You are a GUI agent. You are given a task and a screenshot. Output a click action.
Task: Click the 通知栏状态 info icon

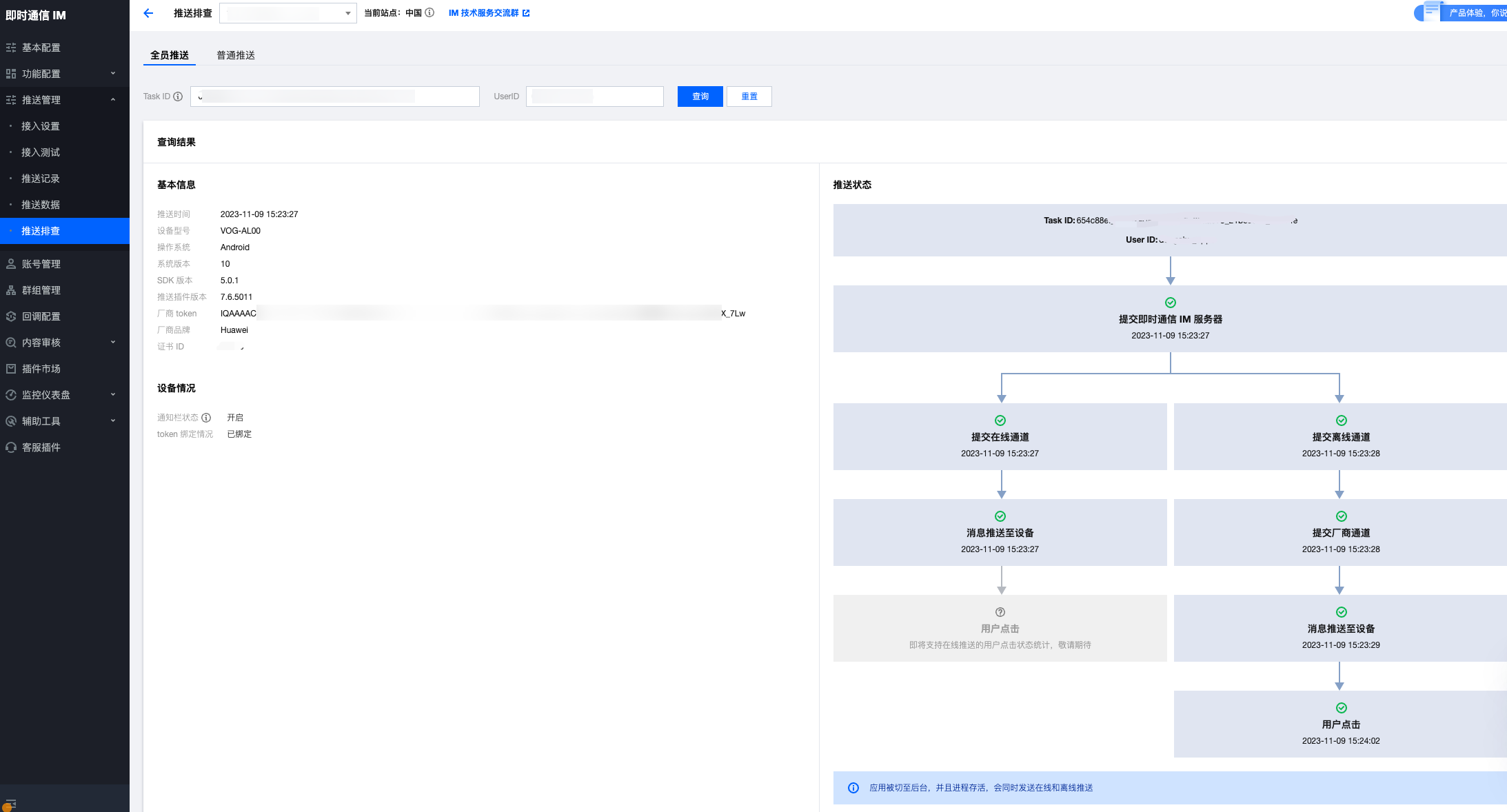click(x=206, y=418)
